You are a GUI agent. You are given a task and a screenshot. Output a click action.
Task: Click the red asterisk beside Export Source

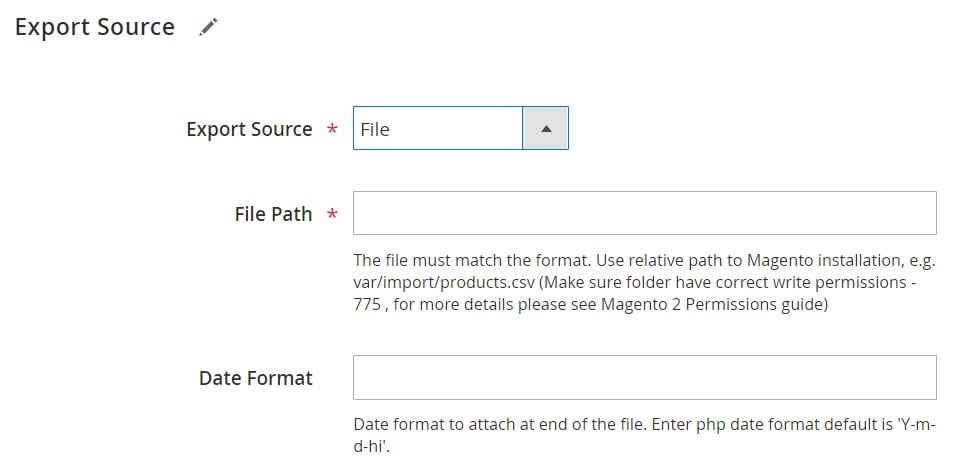coord(332,128)
